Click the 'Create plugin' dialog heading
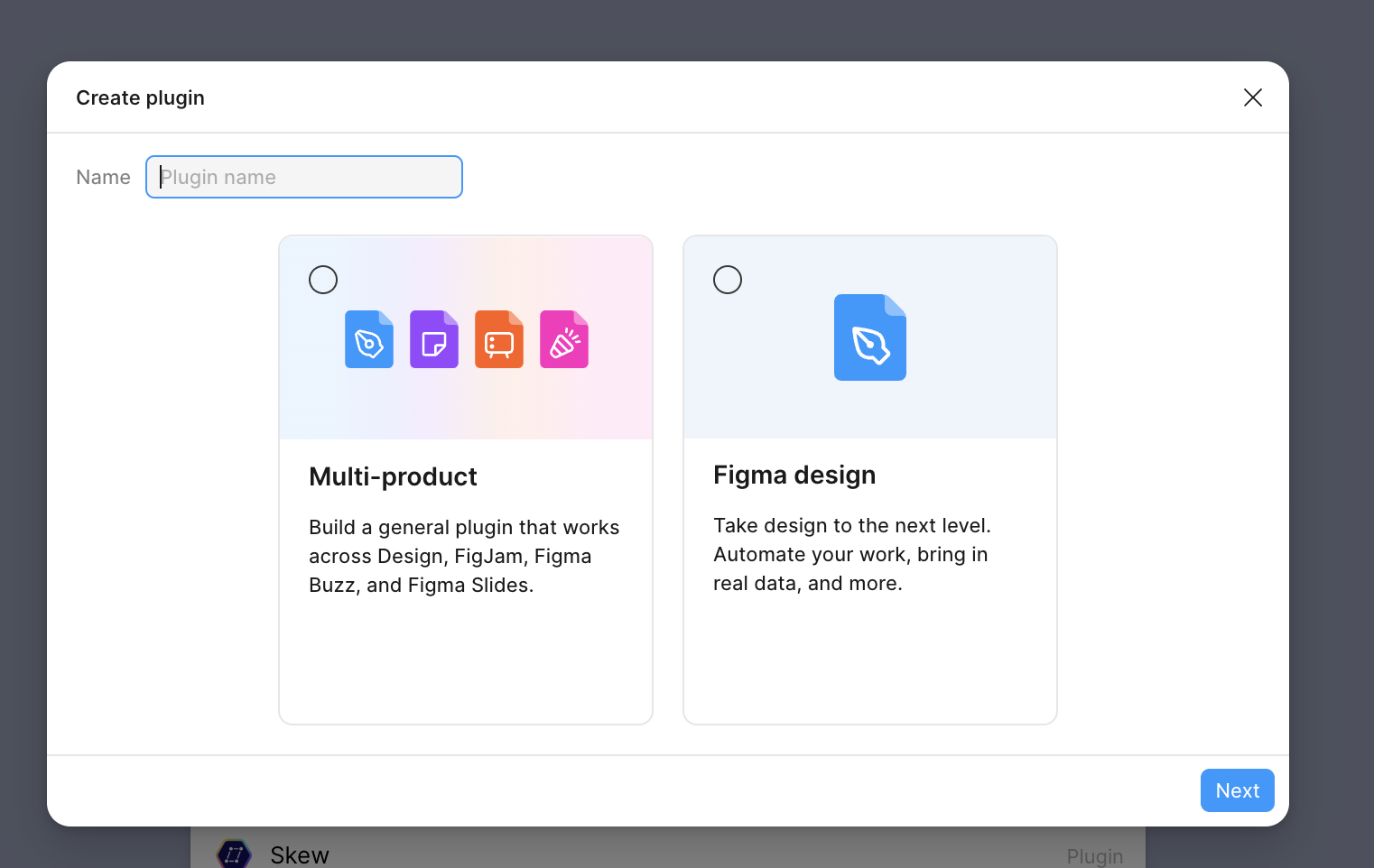 point(140,97)
